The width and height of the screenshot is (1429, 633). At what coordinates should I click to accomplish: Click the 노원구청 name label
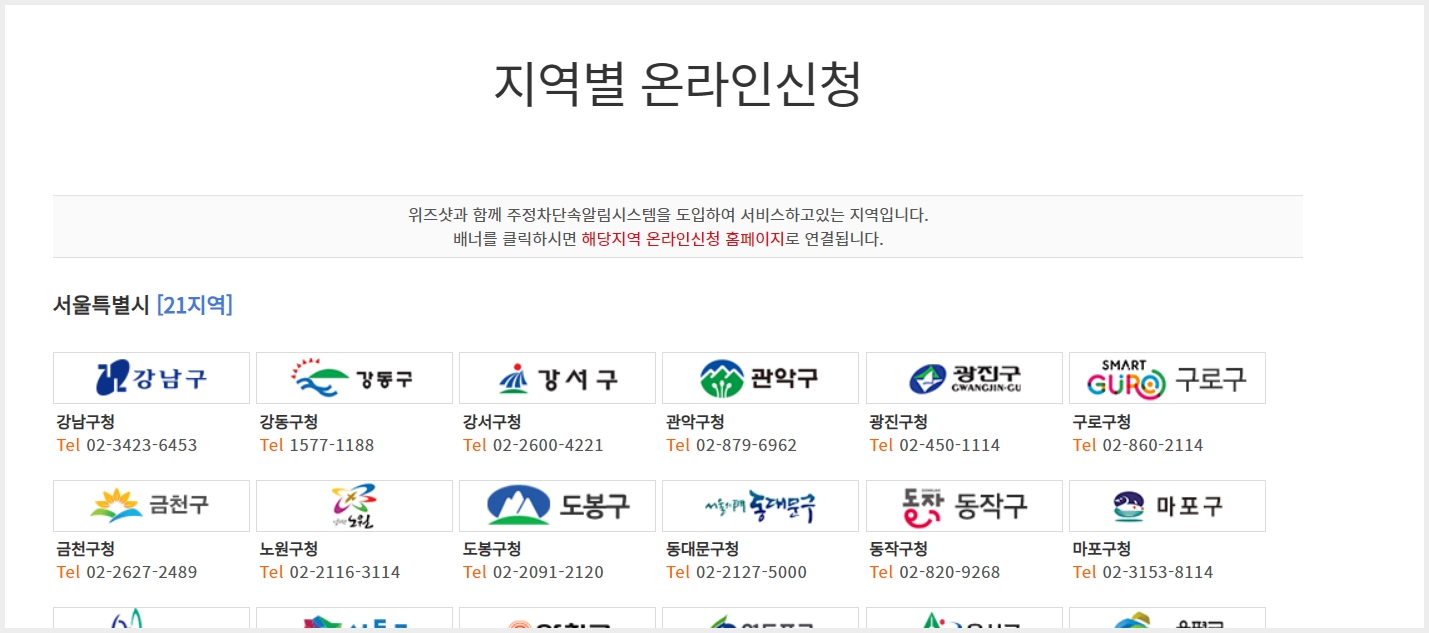289,549
